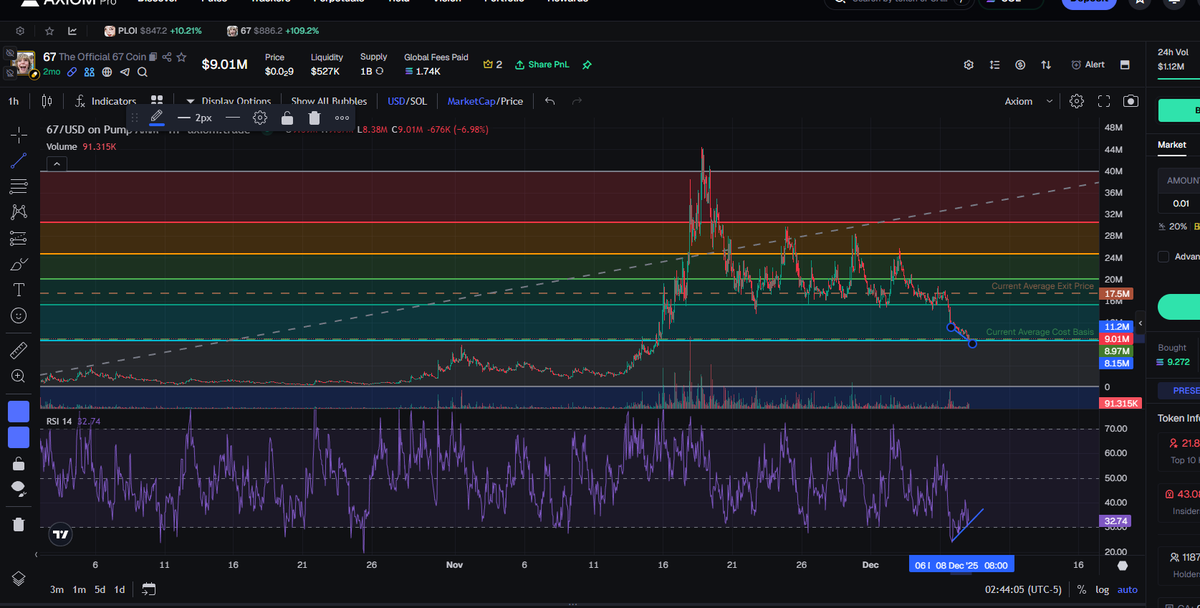1200x608 pixels.
Task: Open the 1h timeframe dropdown
Action: 13,101
